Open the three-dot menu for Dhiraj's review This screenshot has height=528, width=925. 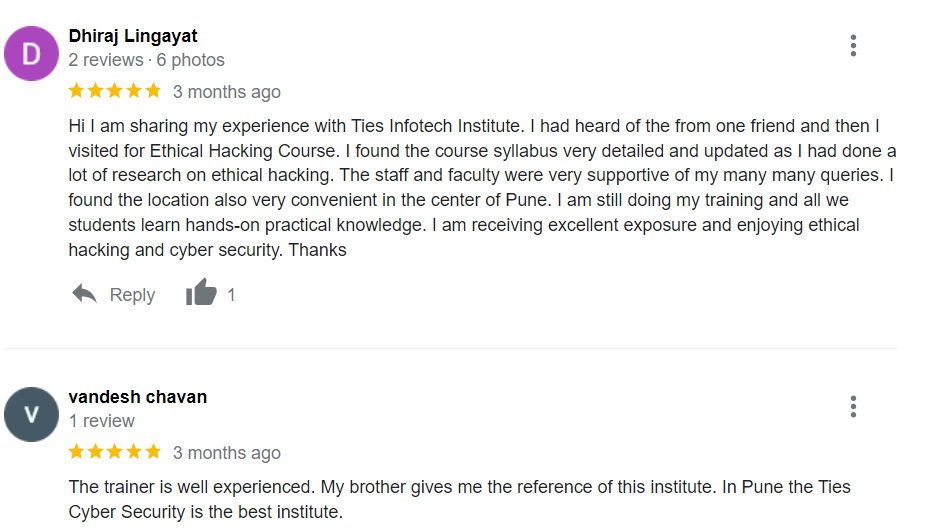tap(853, 45)
